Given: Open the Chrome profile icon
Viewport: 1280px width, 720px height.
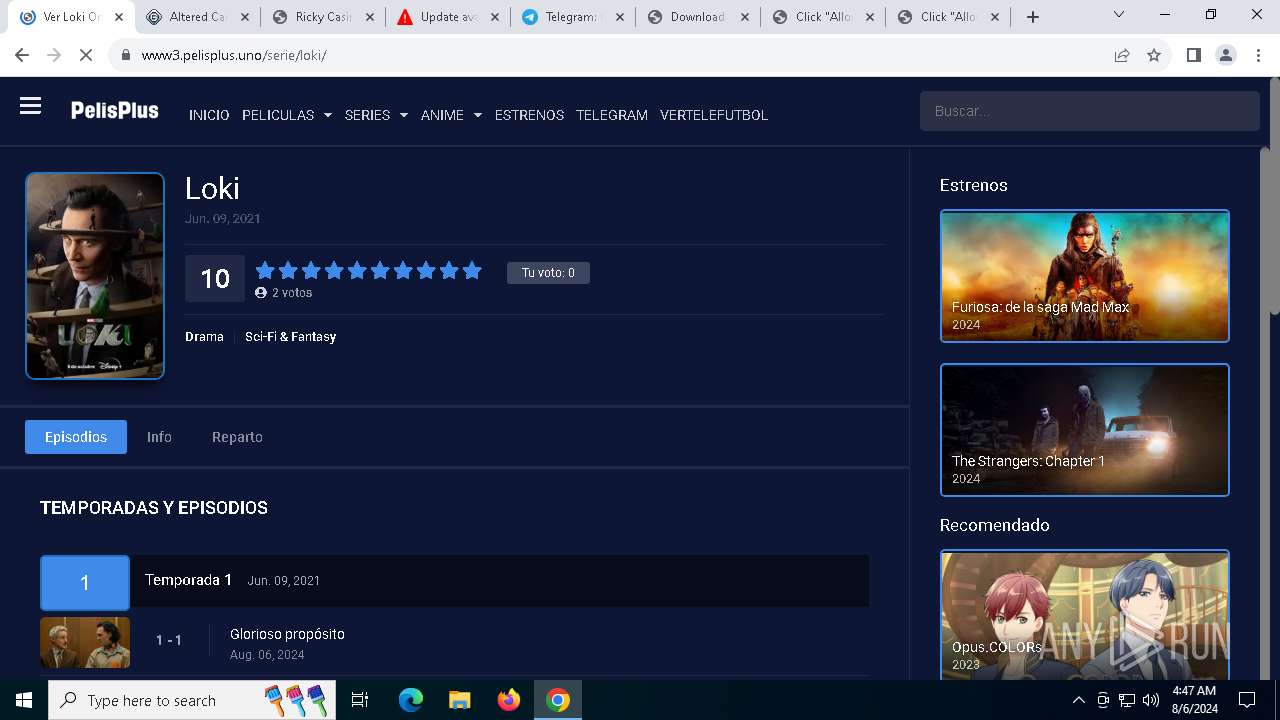Looking at the screenshot, I should click(1226, 55).
